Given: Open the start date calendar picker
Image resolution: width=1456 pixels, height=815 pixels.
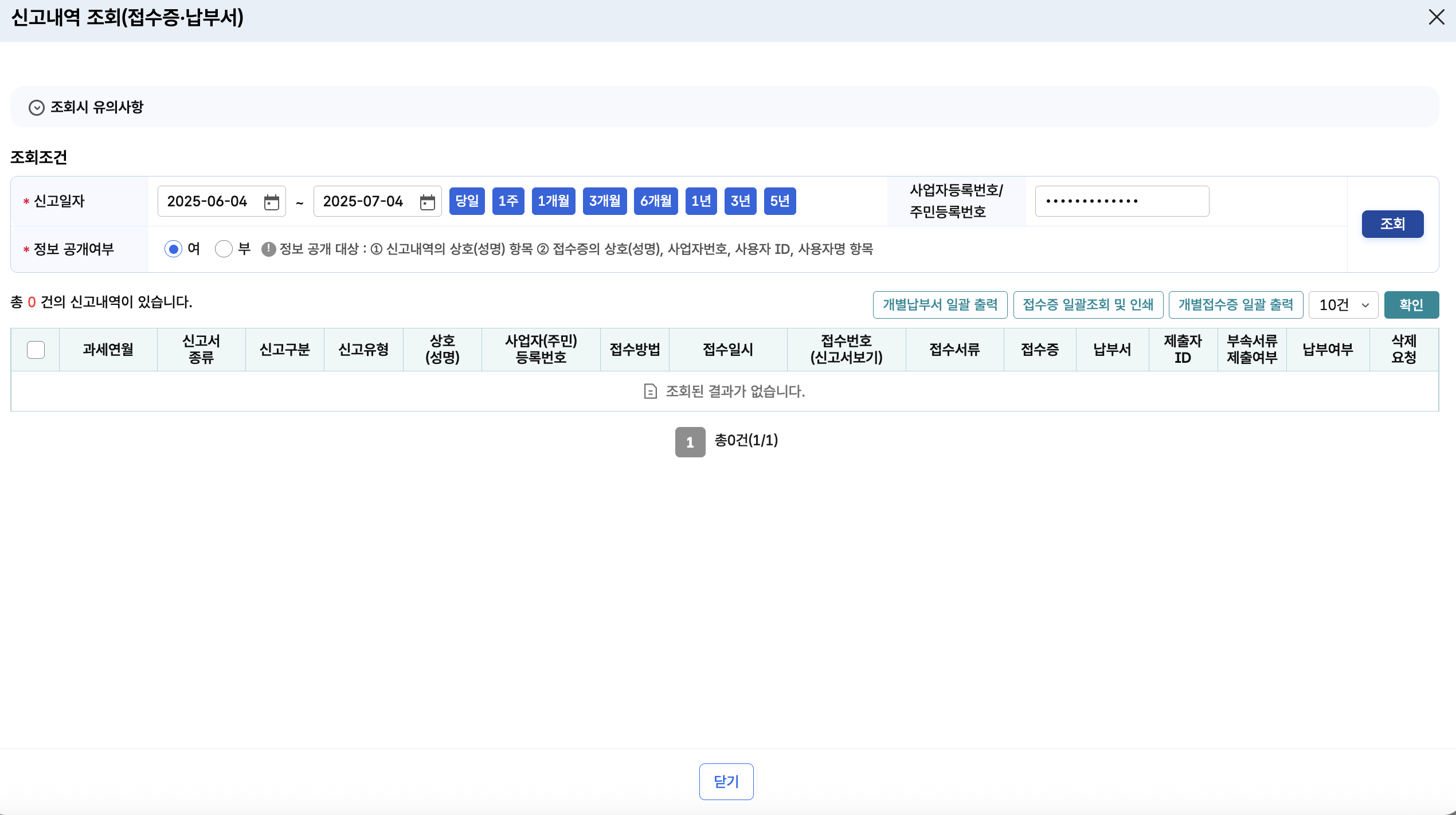Looking at the screenshot, I should [x=273, y=201].
